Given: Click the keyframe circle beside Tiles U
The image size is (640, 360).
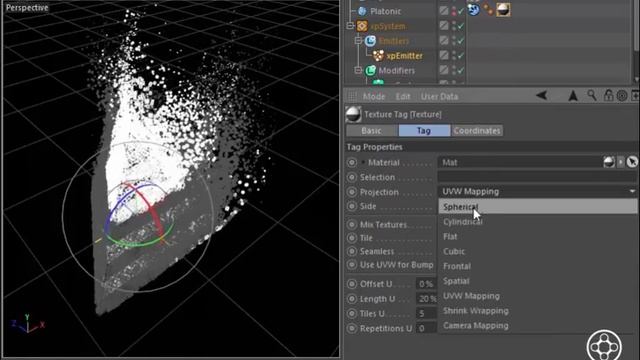Looking at the screenshot, I should pos(352,314).
